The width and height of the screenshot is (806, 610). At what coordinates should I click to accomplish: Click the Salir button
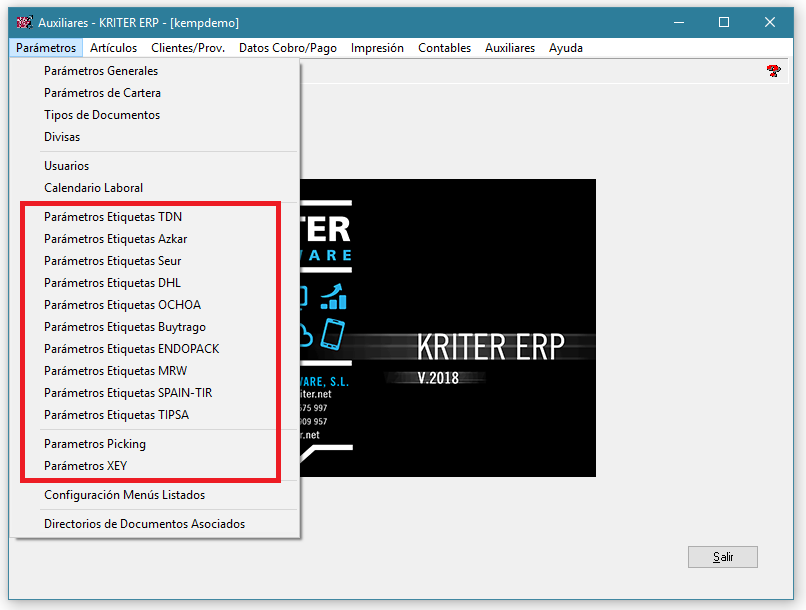point(723,557)
